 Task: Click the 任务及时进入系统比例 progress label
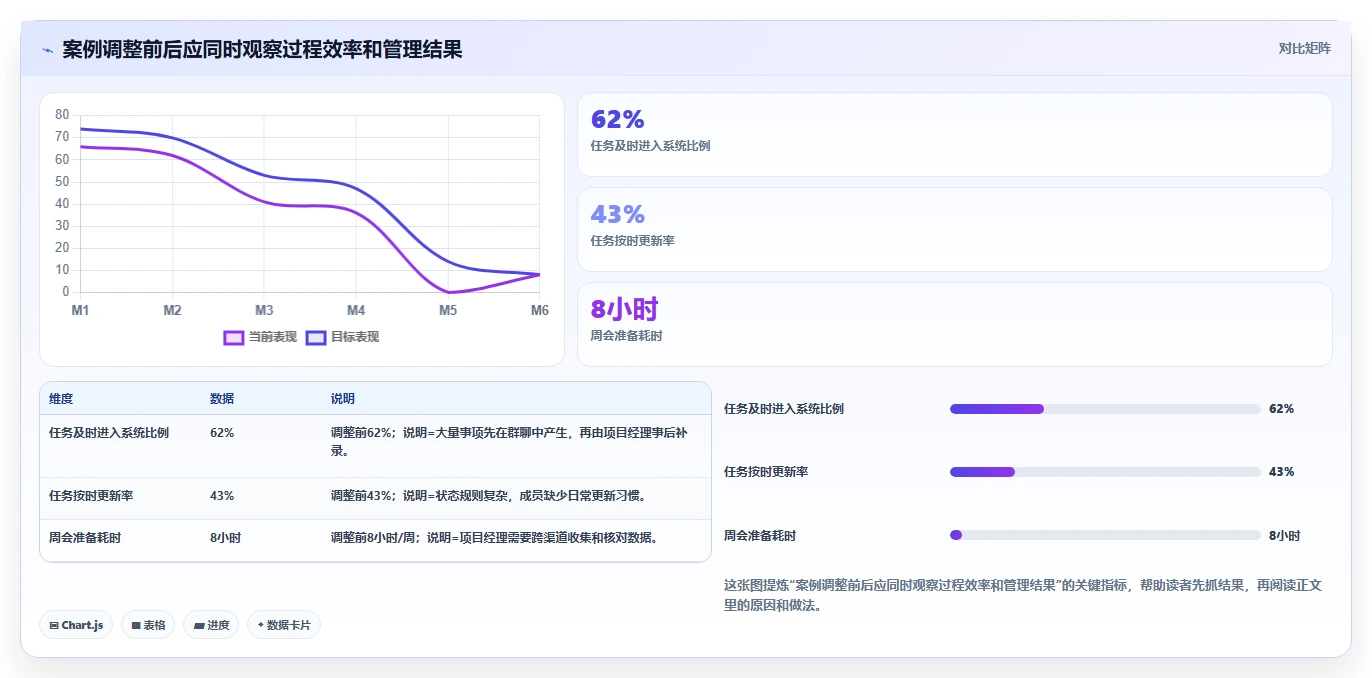point(784,409)
